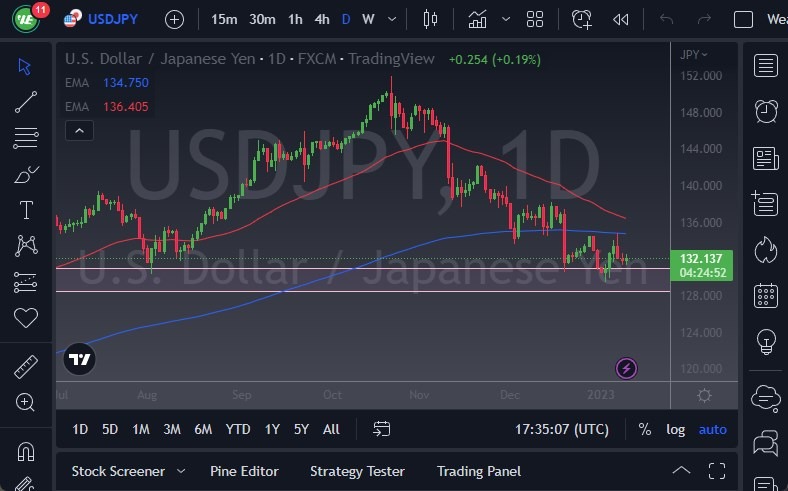Set the range to YTD
Screen dimensions: 788x491
tap(238, 429)
